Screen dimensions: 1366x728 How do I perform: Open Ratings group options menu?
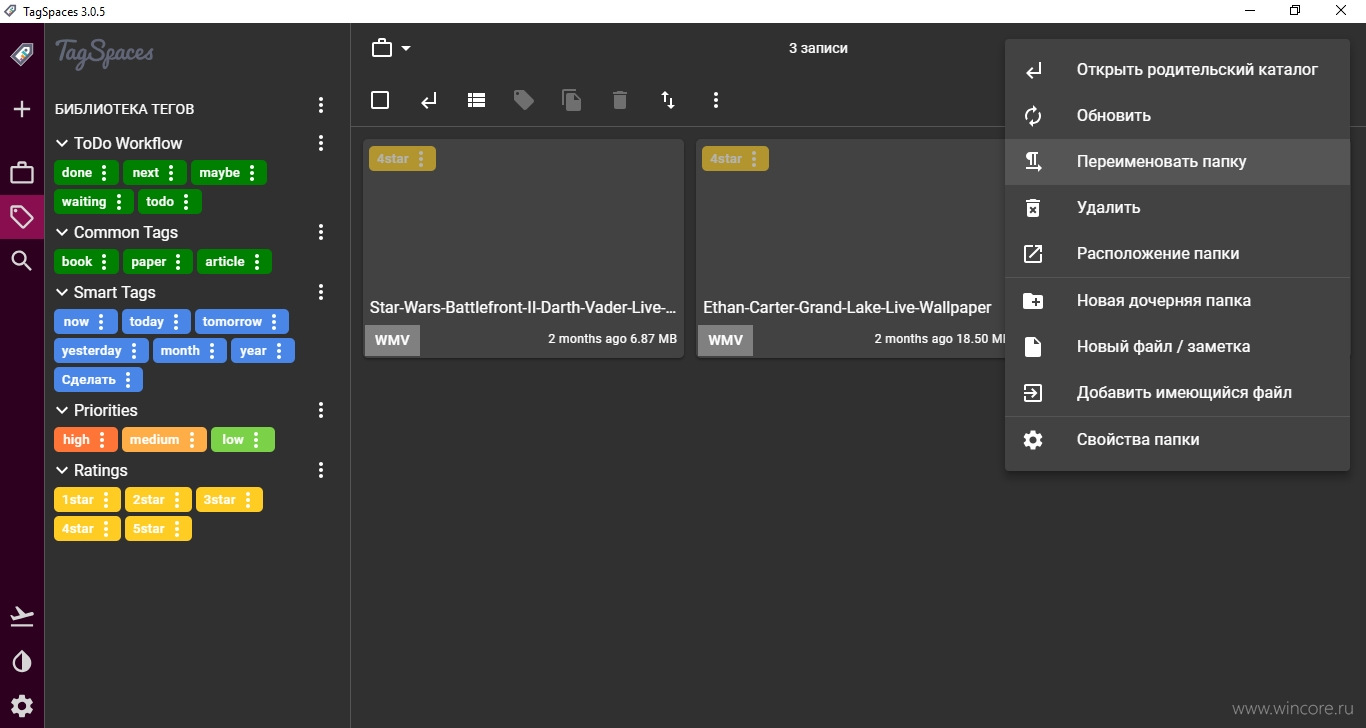point(321,470)
